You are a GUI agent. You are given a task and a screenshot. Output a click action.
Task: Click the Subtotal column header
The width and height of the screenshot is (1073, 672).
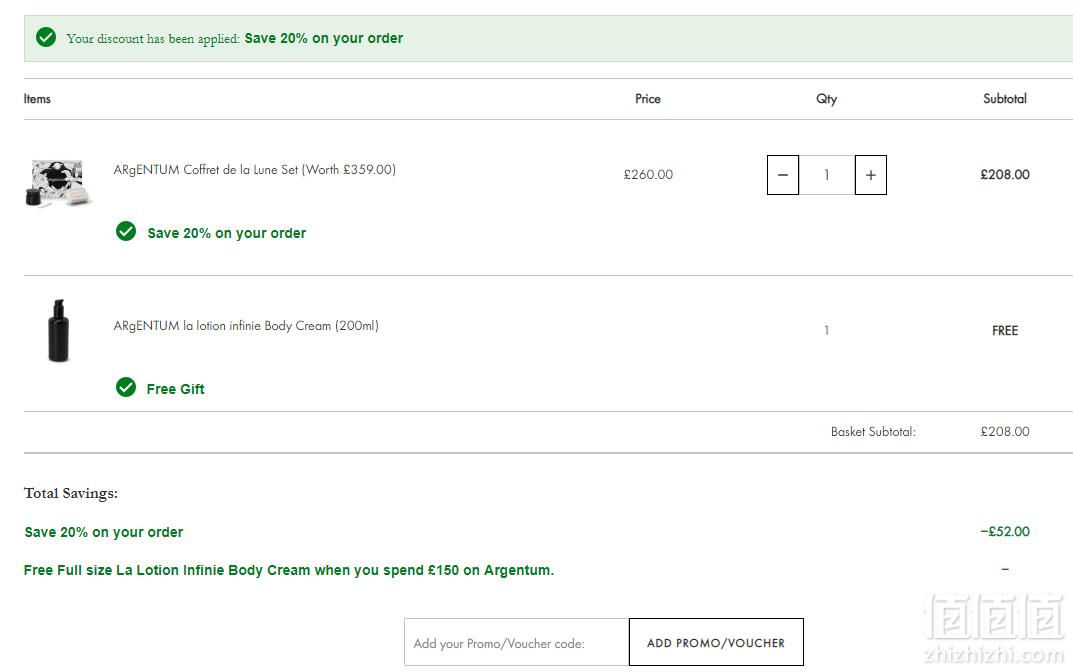1005,99
